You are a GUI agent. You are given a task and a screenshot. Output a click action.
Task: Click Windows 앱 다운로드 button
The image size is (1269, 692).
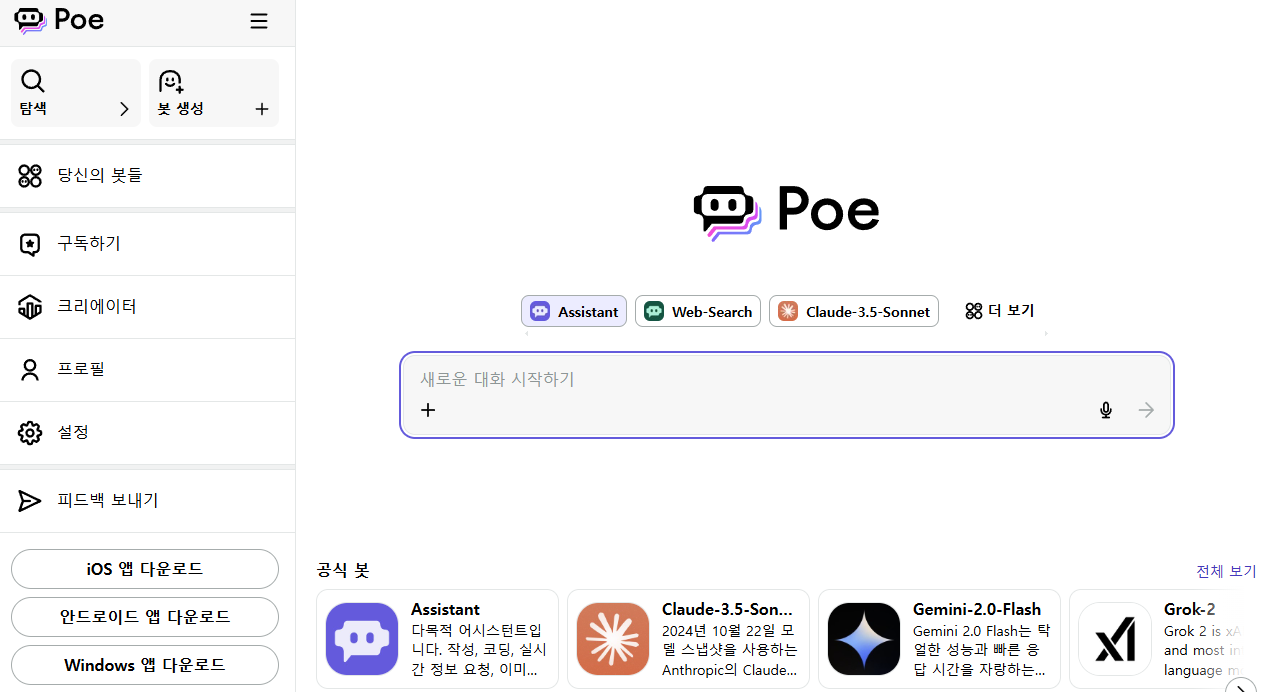pyautogui.click(x=145, y=665)
